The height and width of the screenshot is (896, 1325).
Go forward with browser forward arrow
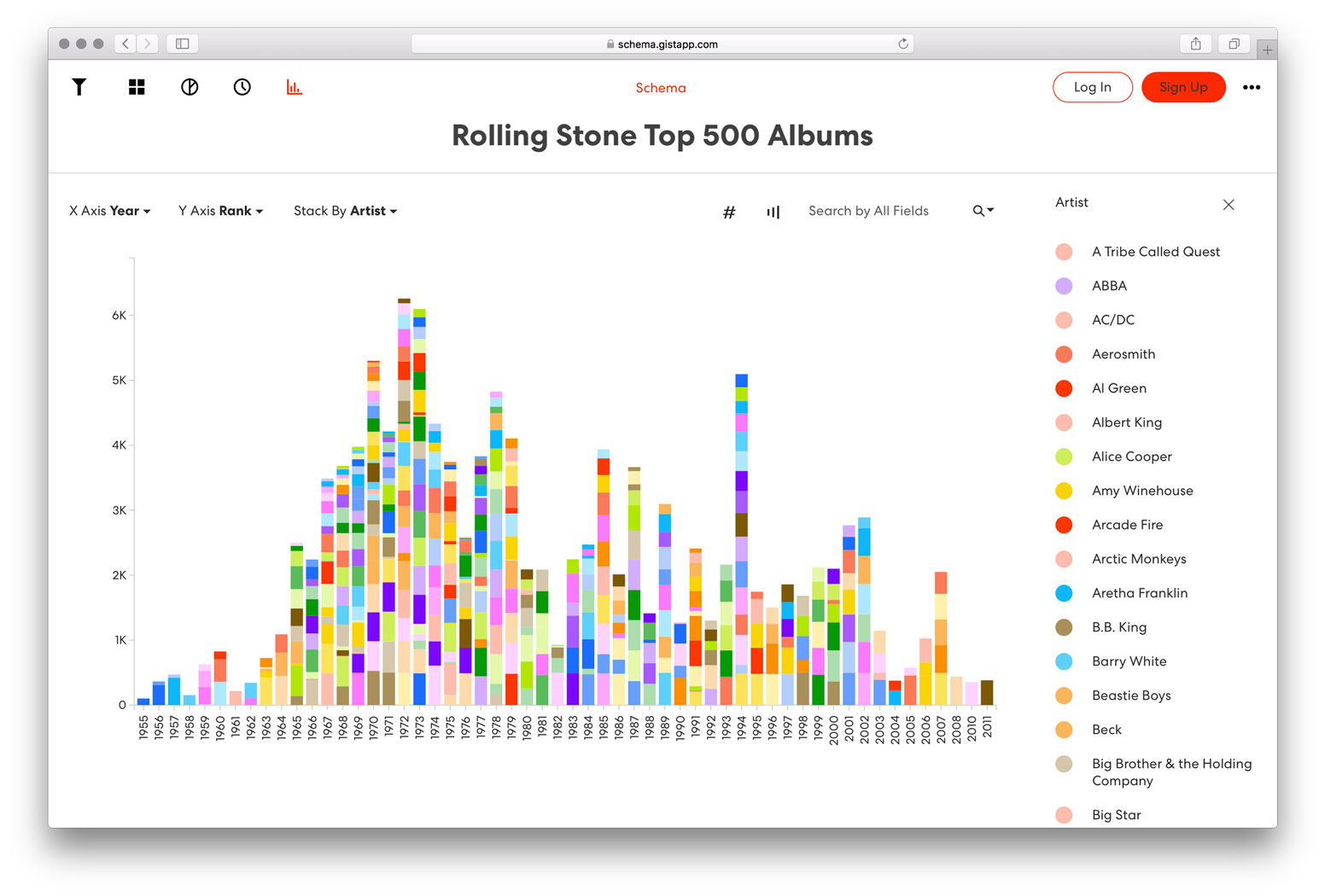[x=148, y=44]
